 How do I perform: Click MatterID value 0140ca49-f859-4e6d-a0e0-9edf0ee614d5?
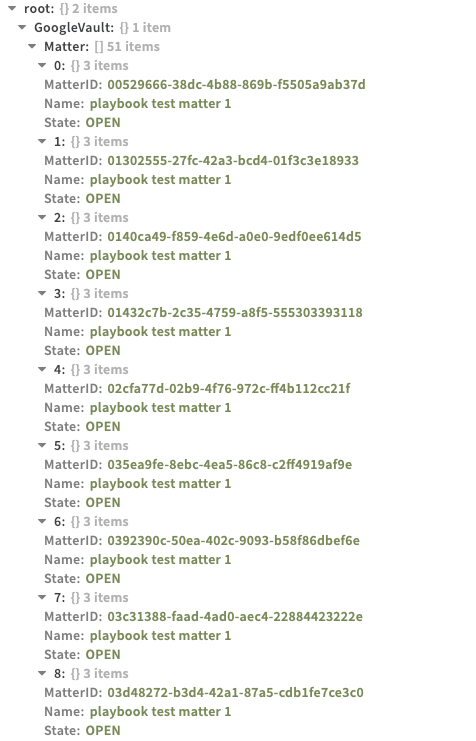coord(234,237)
